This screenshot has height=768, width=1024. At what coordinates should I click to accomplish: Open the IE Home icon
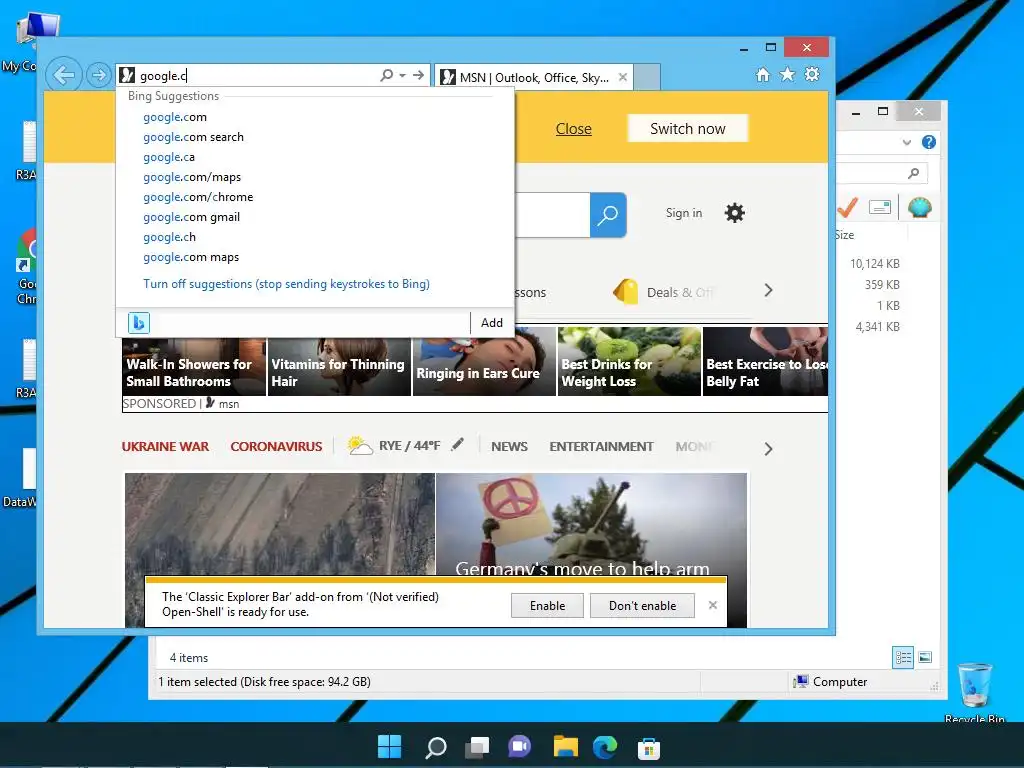(x=763, y=74)
